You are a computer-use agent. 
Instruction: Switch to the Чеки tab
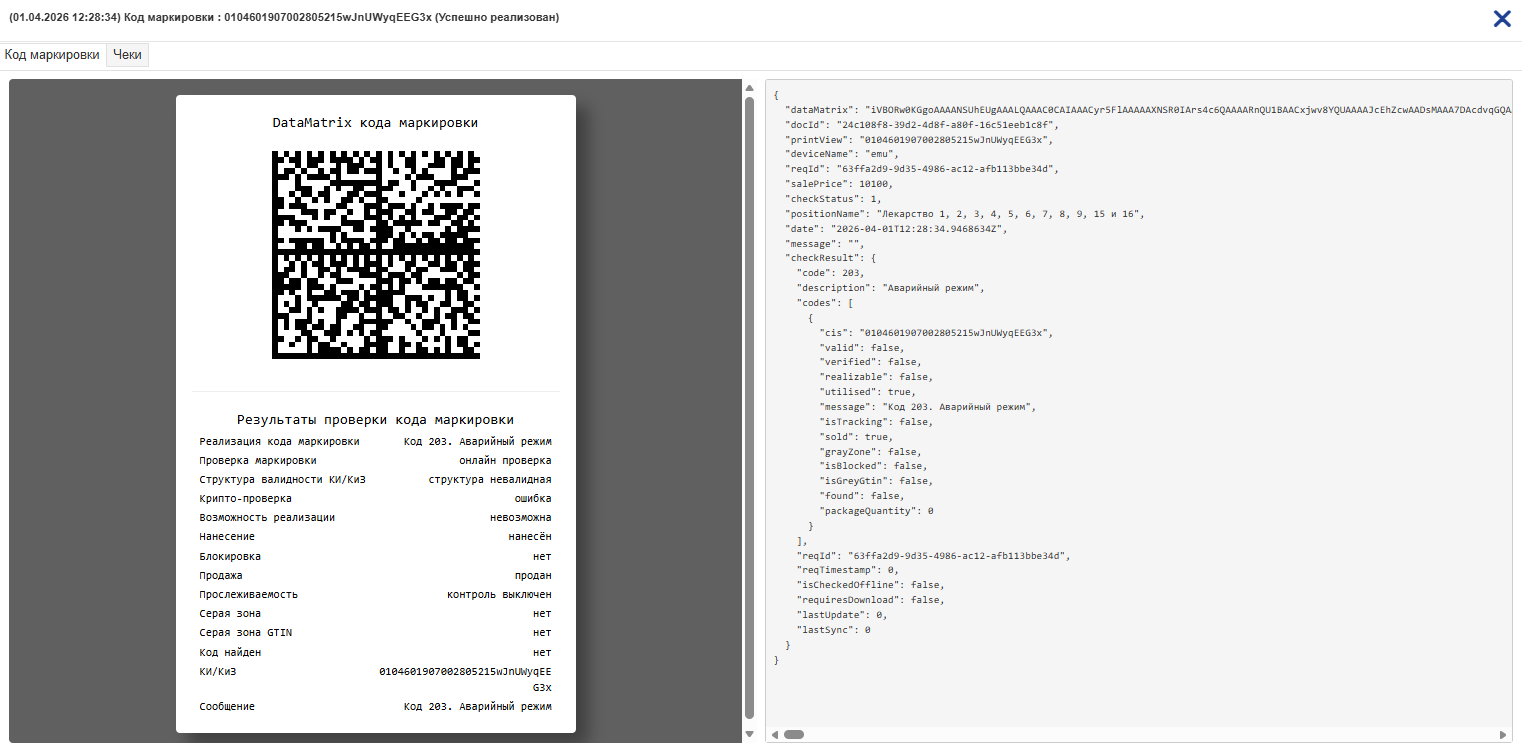127,55
